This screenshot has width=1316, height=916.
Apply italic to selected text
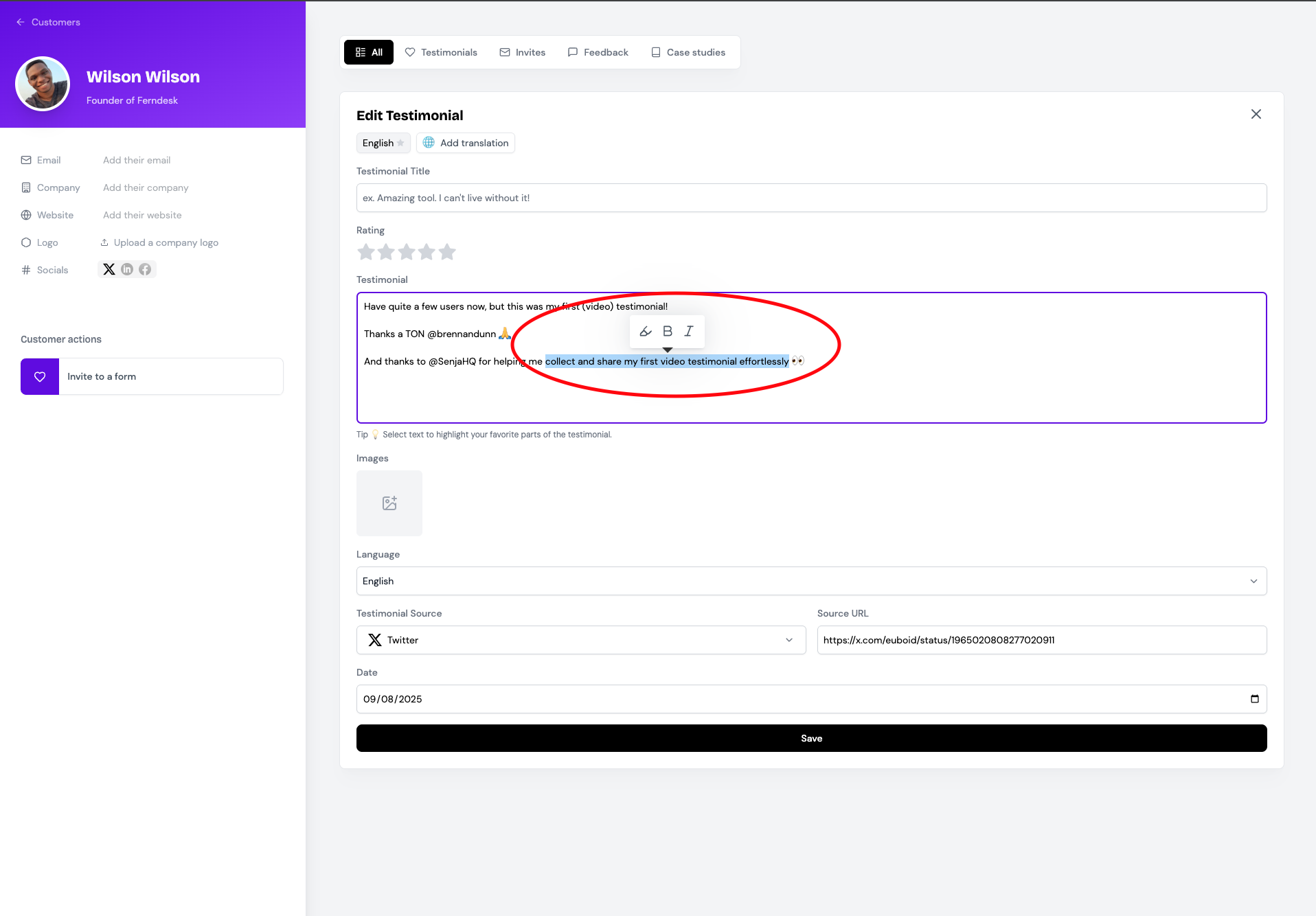[689, 332]
